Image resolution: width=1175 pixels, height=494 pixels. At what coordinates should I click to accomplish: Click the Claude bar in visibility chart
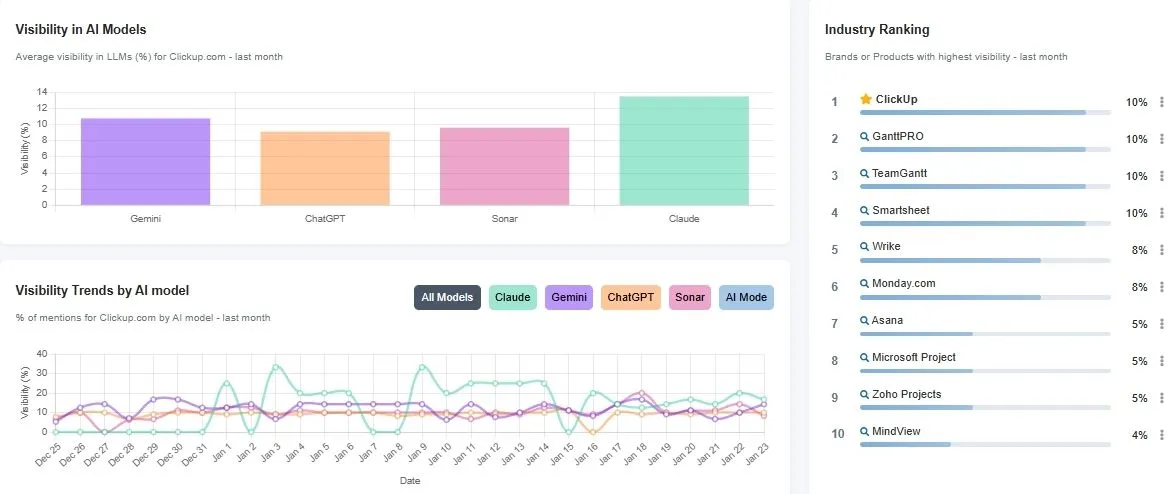(684, 151)
